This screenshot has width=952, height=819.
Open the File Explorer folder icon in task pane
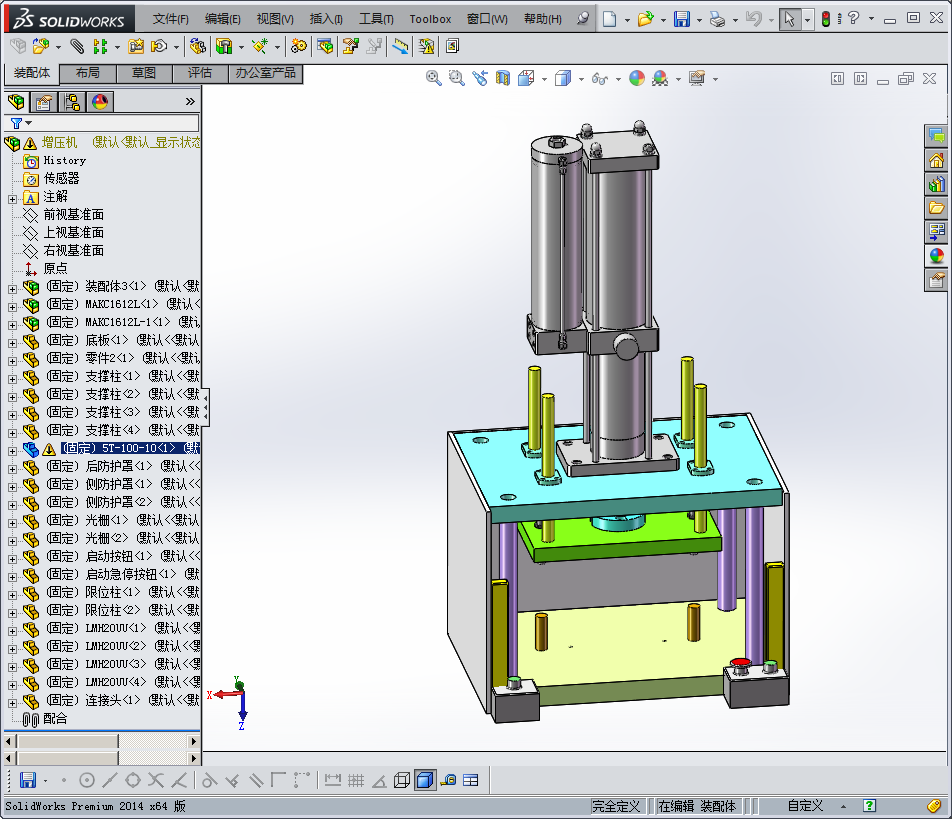click(936, 208)
